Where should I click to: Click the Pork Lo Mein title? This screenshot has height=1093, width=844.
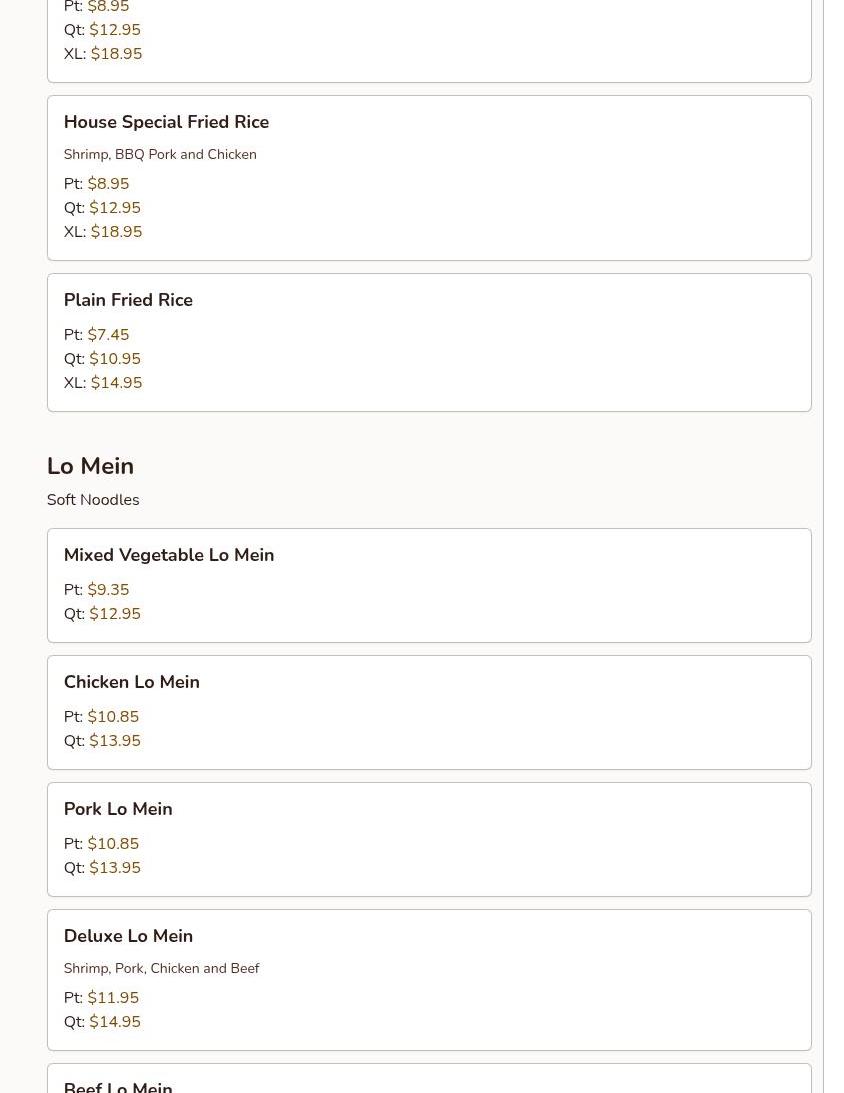[x=118, y=809]
